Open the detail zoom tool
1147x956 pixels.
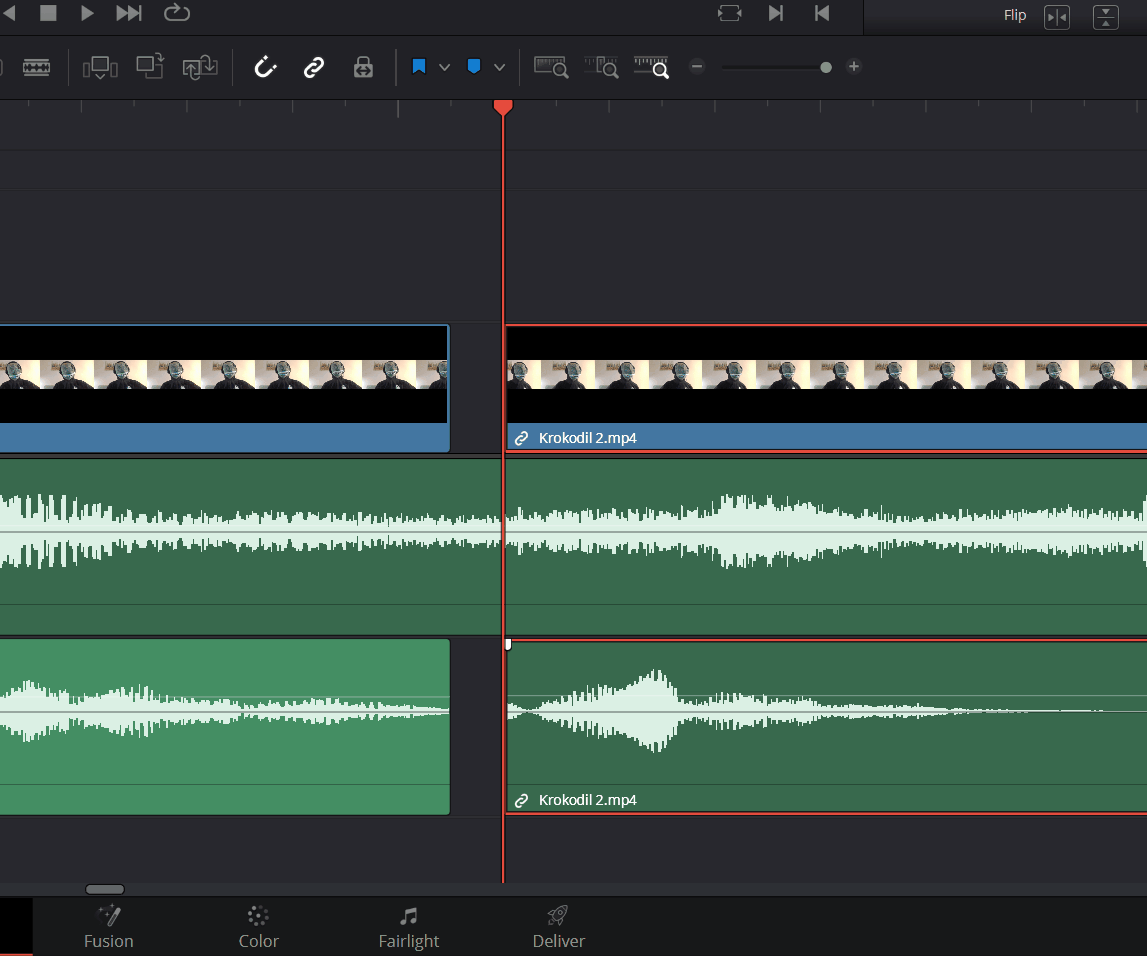(x=601, y=67)
